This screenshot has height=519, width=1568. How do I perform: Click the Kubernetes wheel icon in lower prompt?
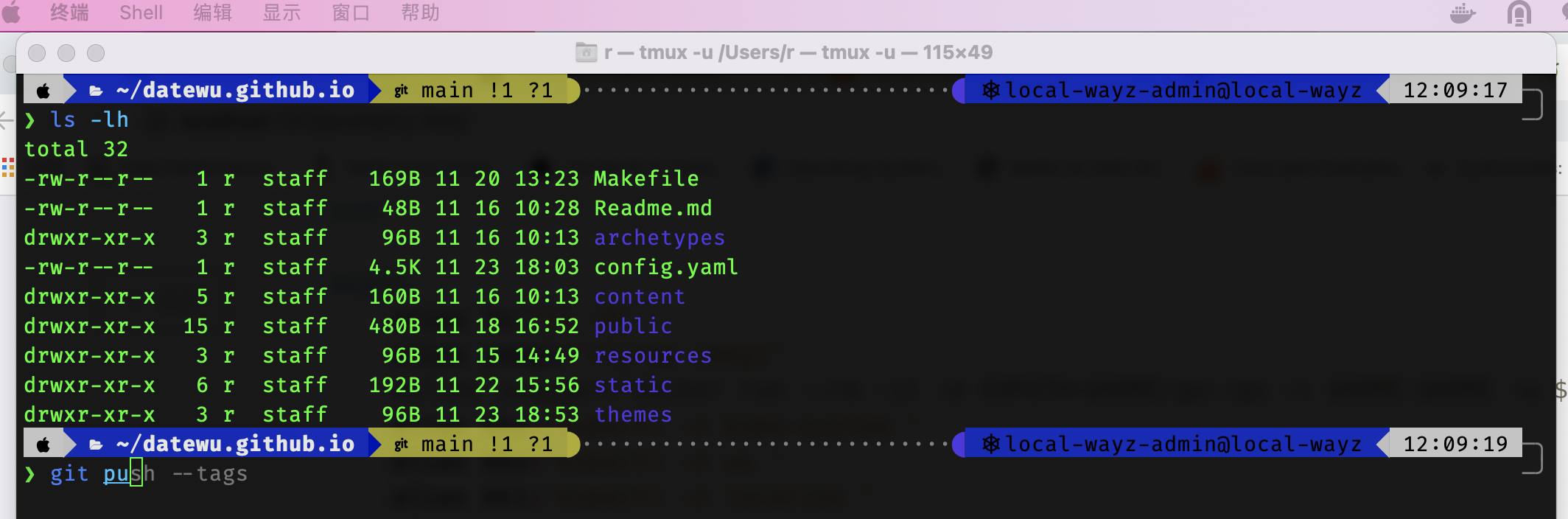click(x=990, y=444)
